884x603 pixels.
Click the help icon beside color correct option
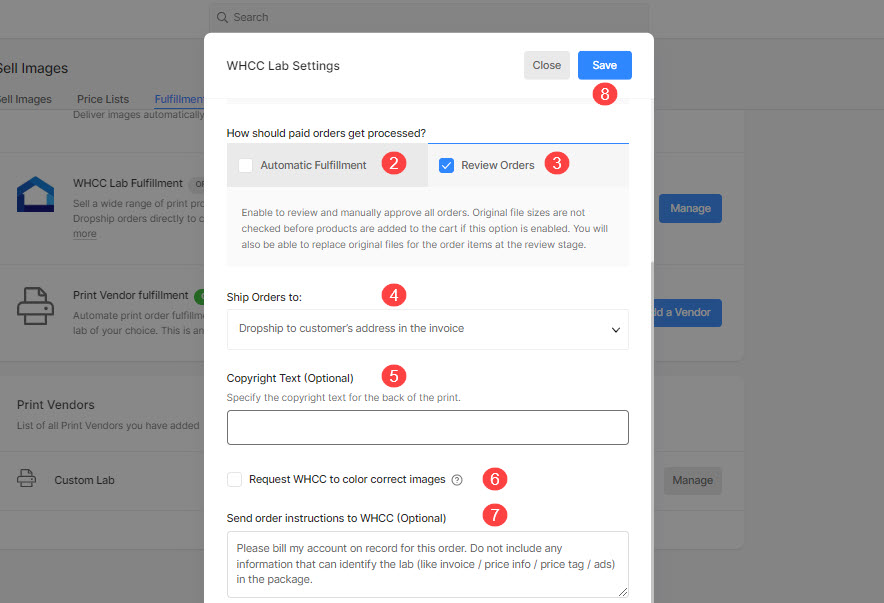coord(457,480)
